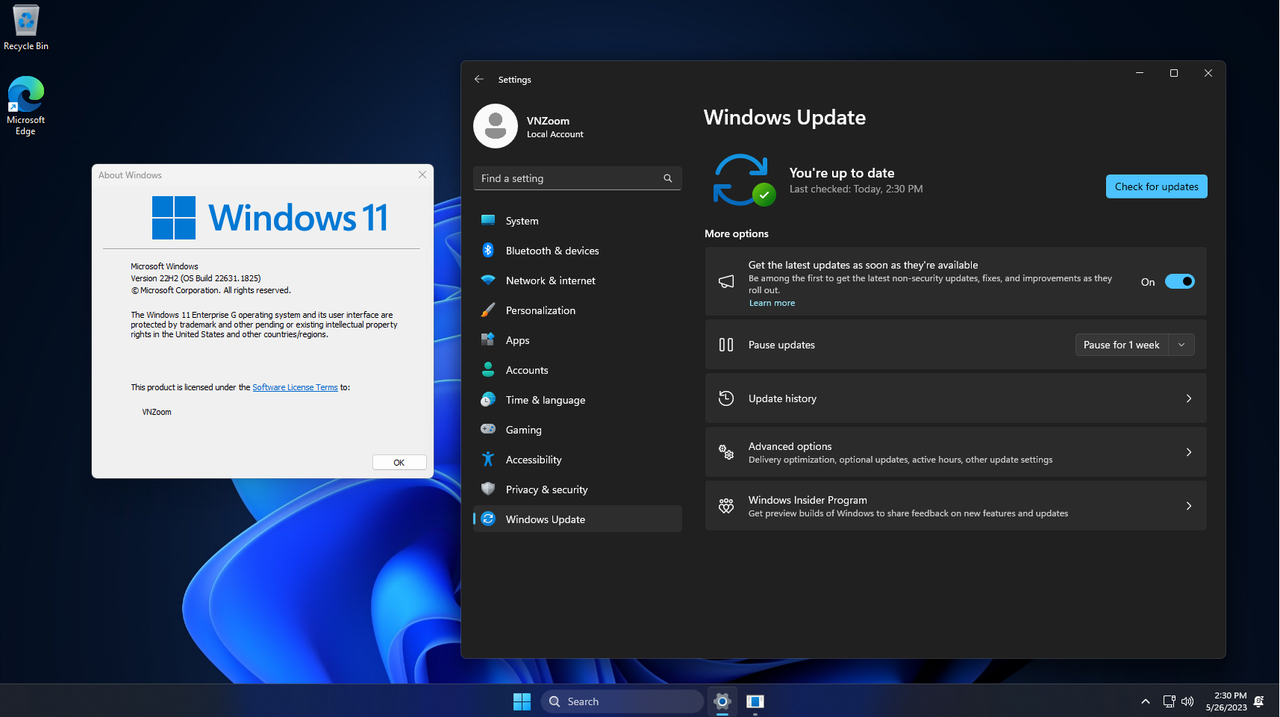This screenshot has height=717, width=1280.
Task: Click the Accounts person icon
Action: click(x=488, y=370)
